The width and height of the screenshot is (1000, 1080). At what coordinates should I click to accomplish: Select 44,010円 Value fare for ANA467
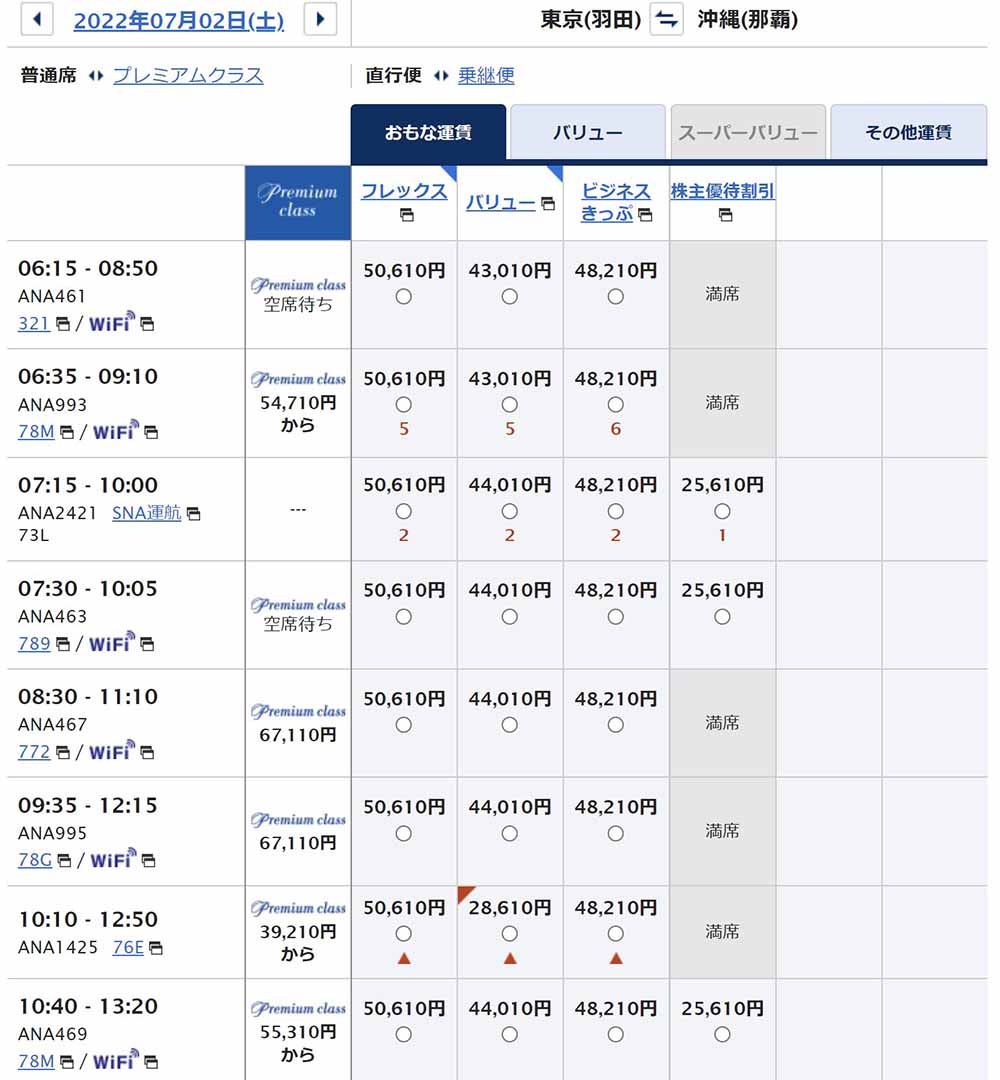coord(510,725)
